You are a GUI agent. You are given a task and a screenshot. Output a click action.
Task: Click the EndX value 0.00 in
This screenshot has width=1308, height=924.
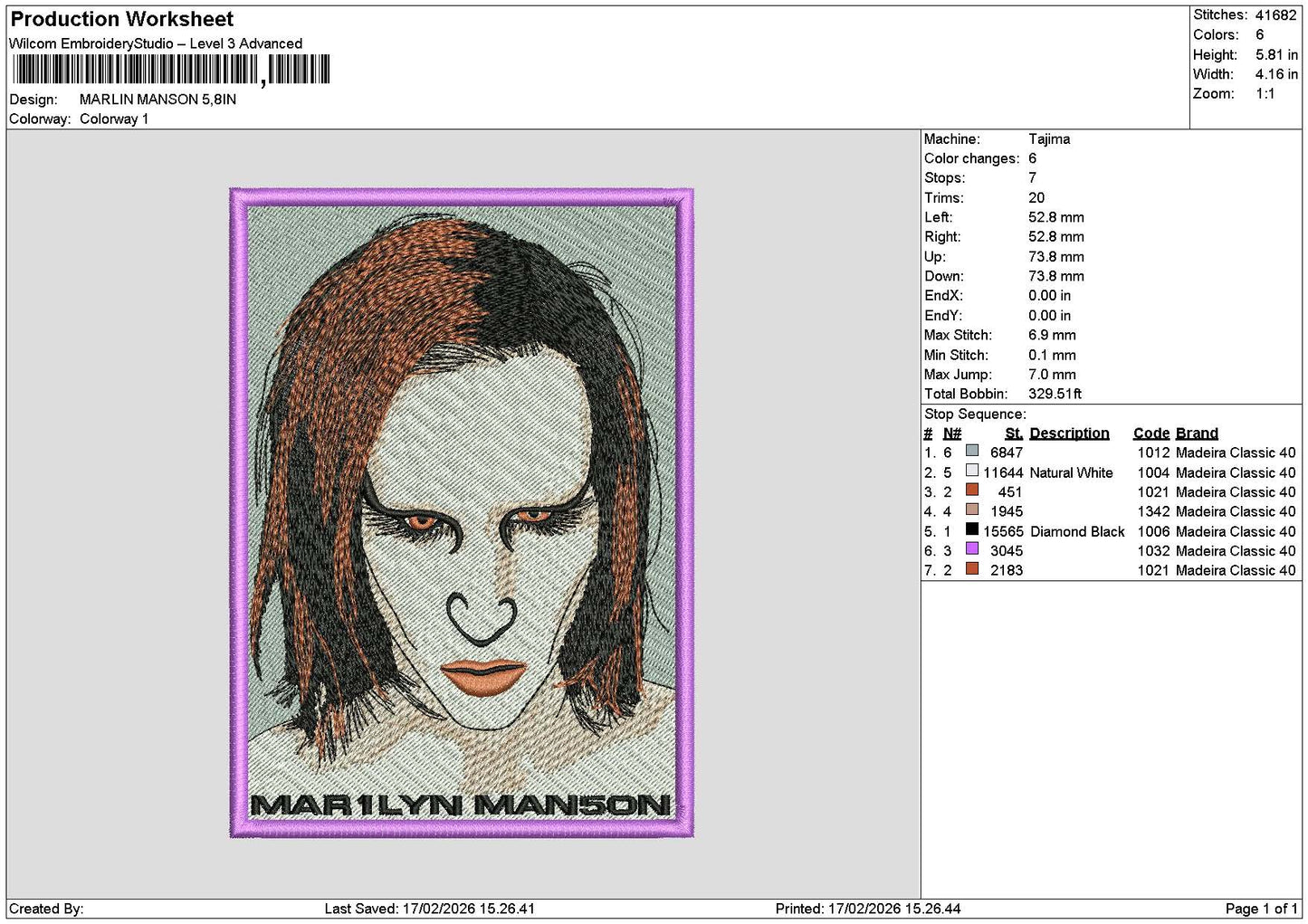coord(1049,296)
